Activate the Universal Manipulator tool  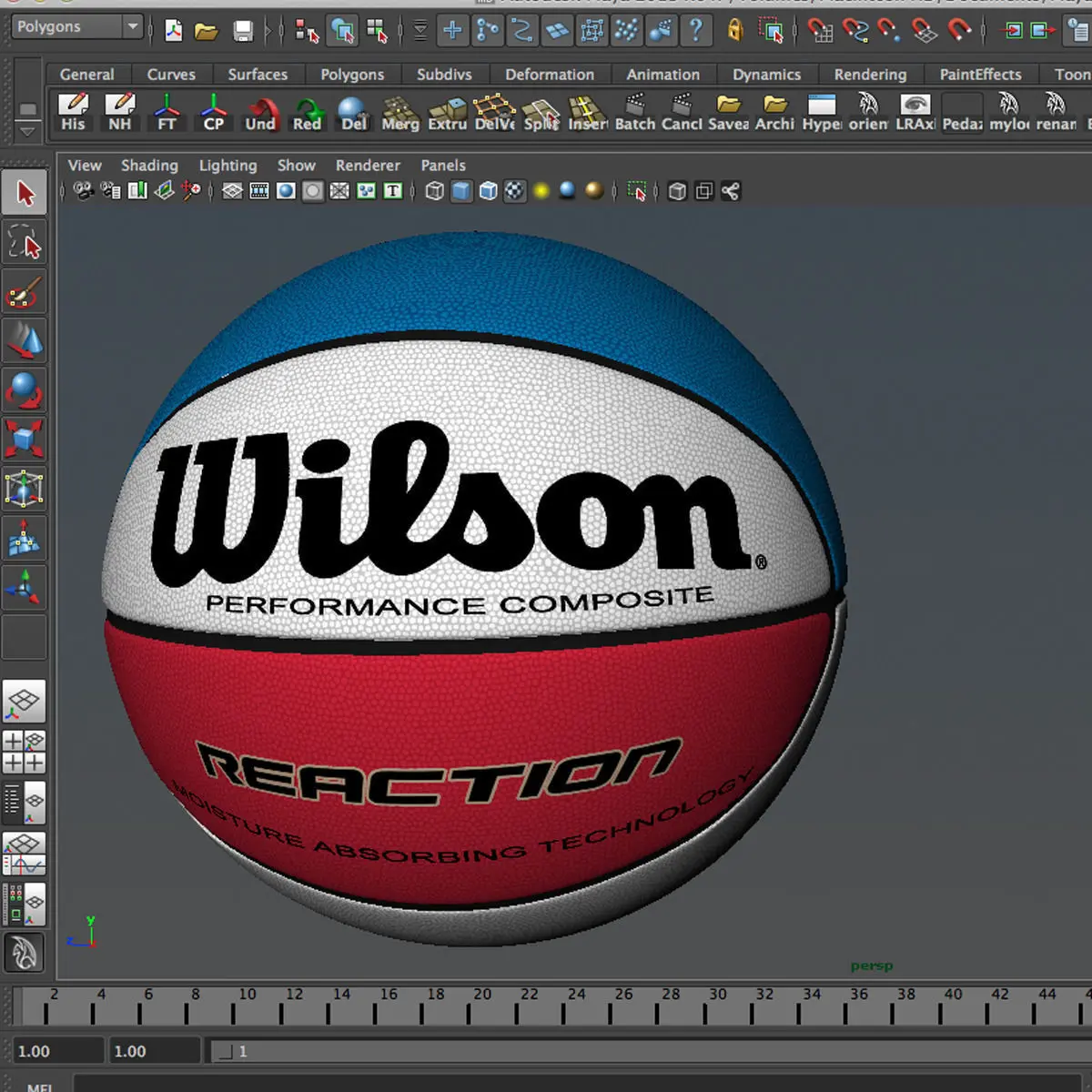[25, 489]
